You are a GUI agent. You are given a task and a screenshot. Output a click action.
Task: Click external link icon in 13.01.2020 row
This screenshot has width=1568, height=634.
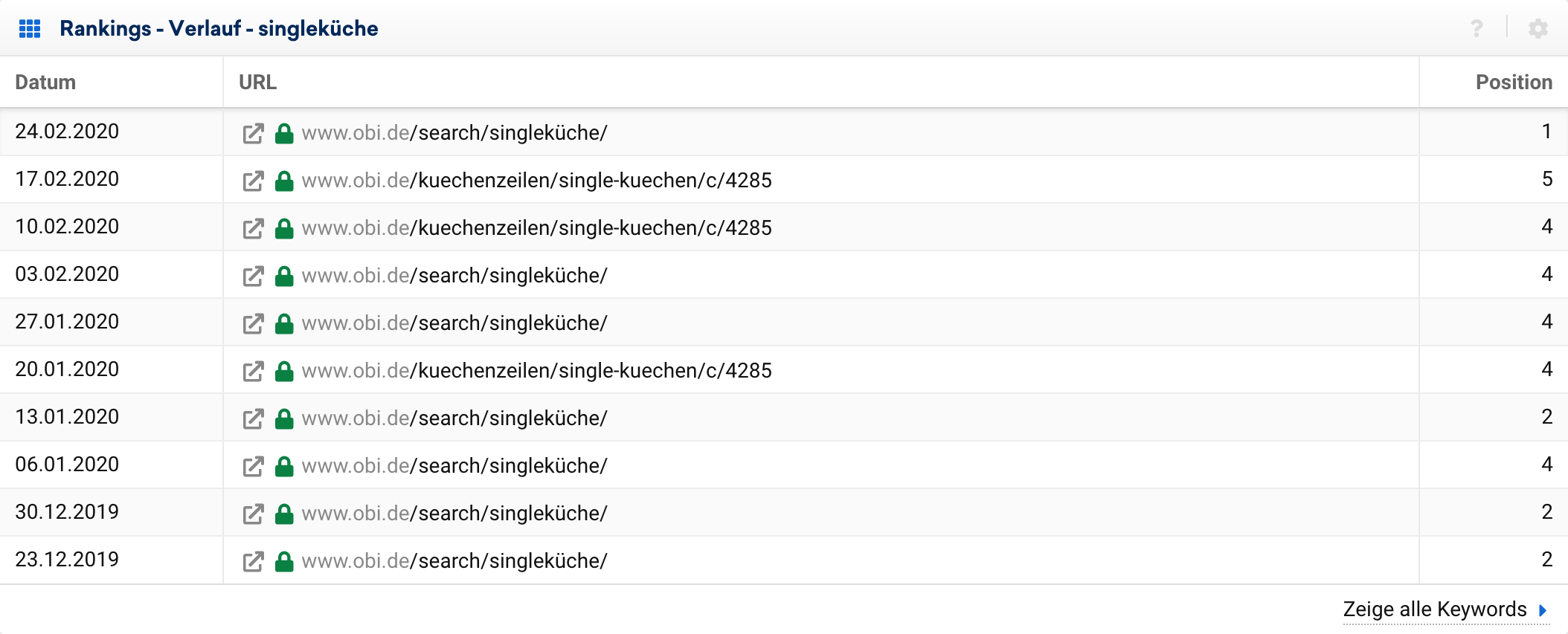coord(253,419)
